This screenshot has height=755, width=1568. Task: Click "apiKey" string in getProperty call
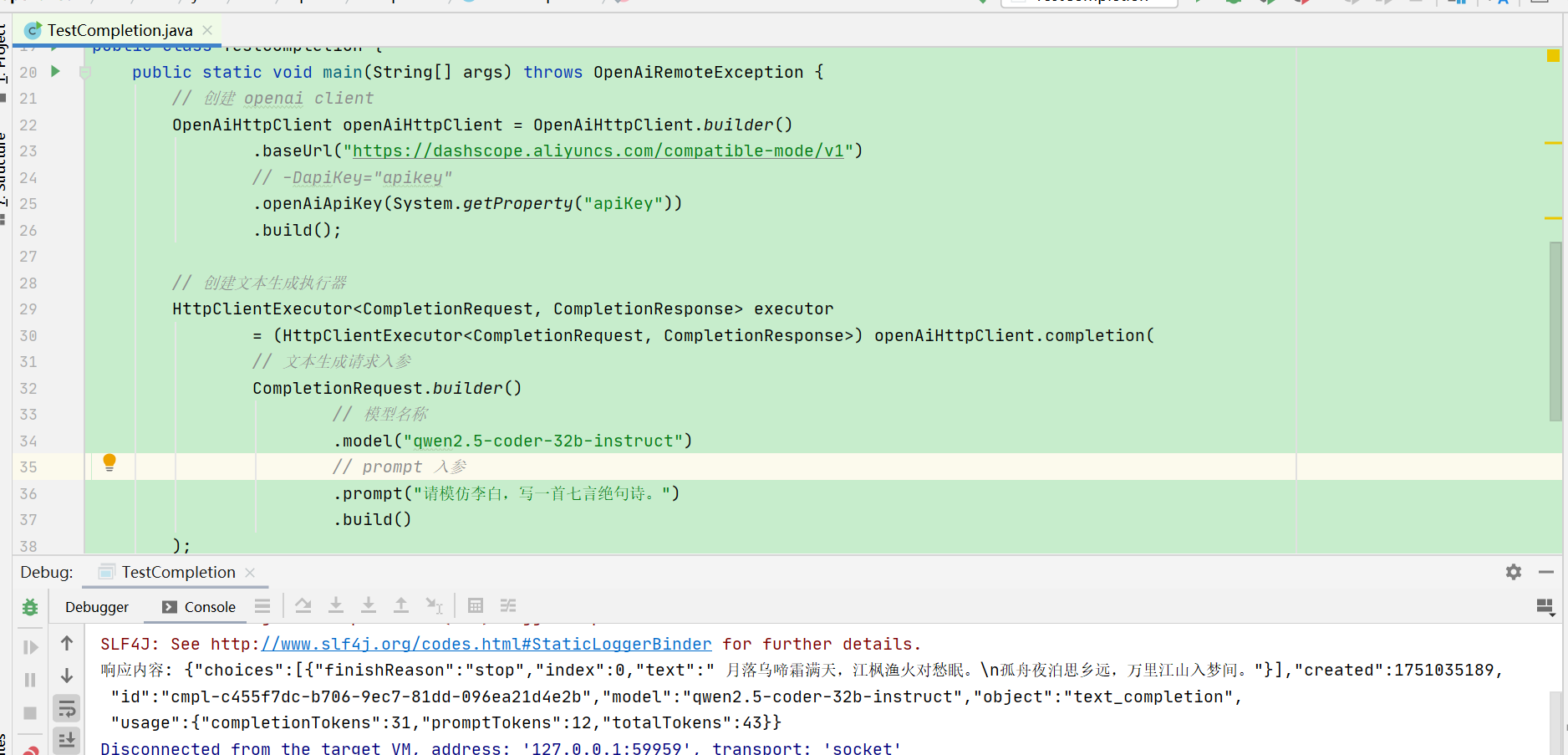coord(624,204)
